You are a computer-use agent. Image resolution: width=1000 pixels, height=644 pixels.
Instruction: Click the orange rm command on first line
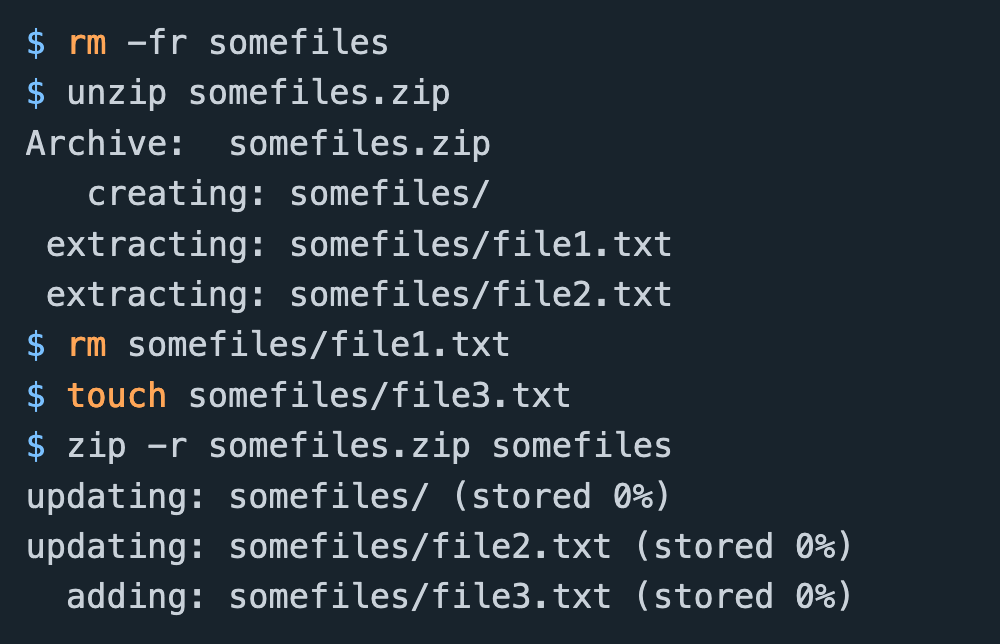click(87, 43)
